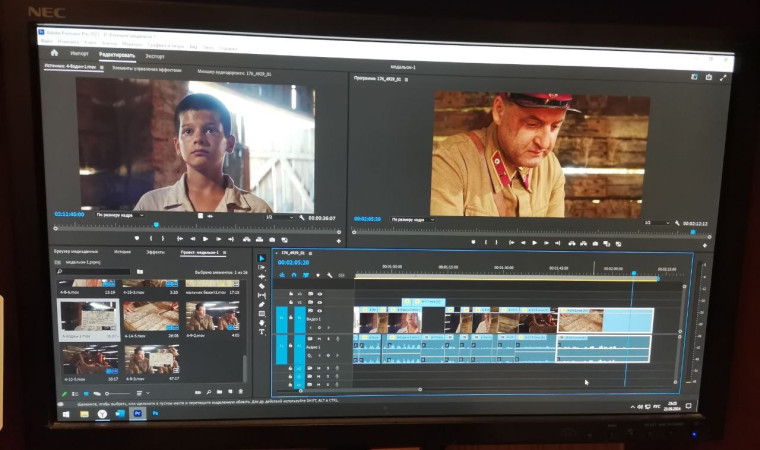Click Mark In in the Program monitor
The height and width of the screenshot is (450, 760).
point(485,242)
